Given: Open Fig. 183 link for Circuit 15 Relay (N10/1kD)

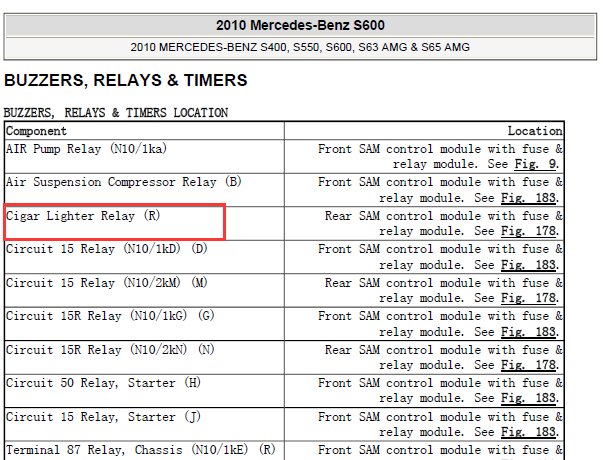Looking at the screenshot, I should 529,265.
